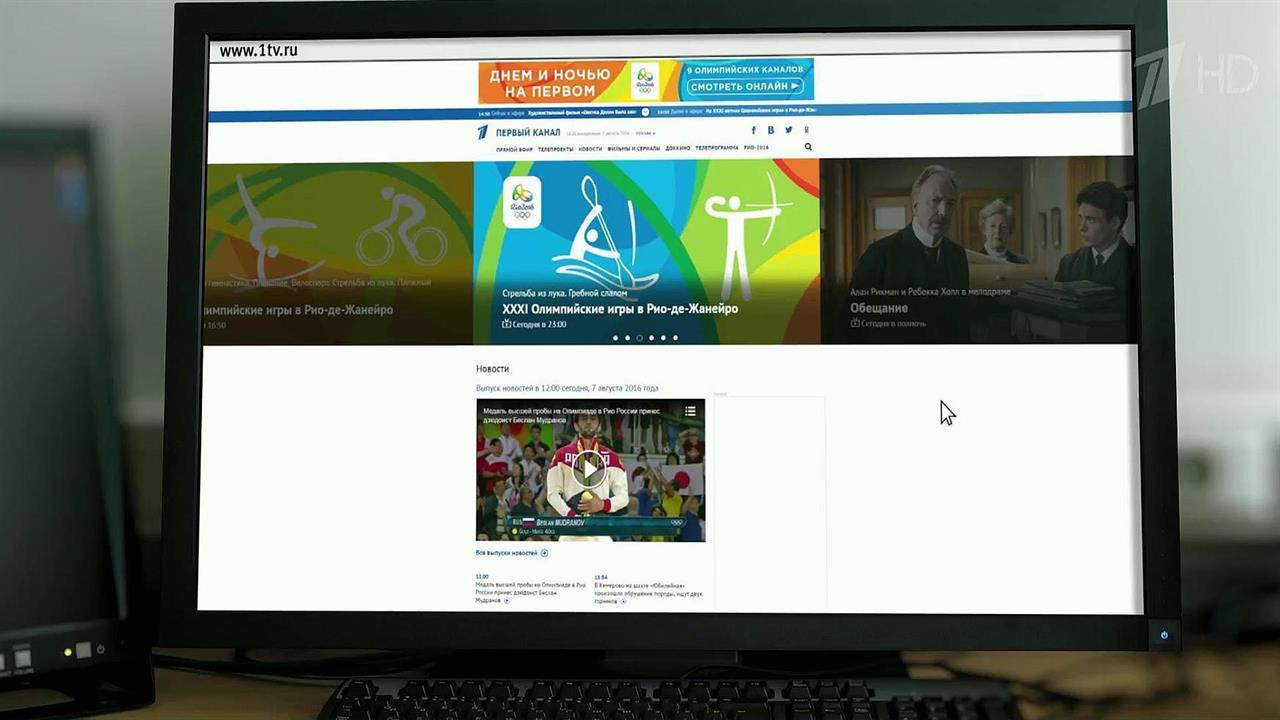Click the Первый канал number-one logo
The width and height of the screenshot is (1280, 720).
[483, 132]
